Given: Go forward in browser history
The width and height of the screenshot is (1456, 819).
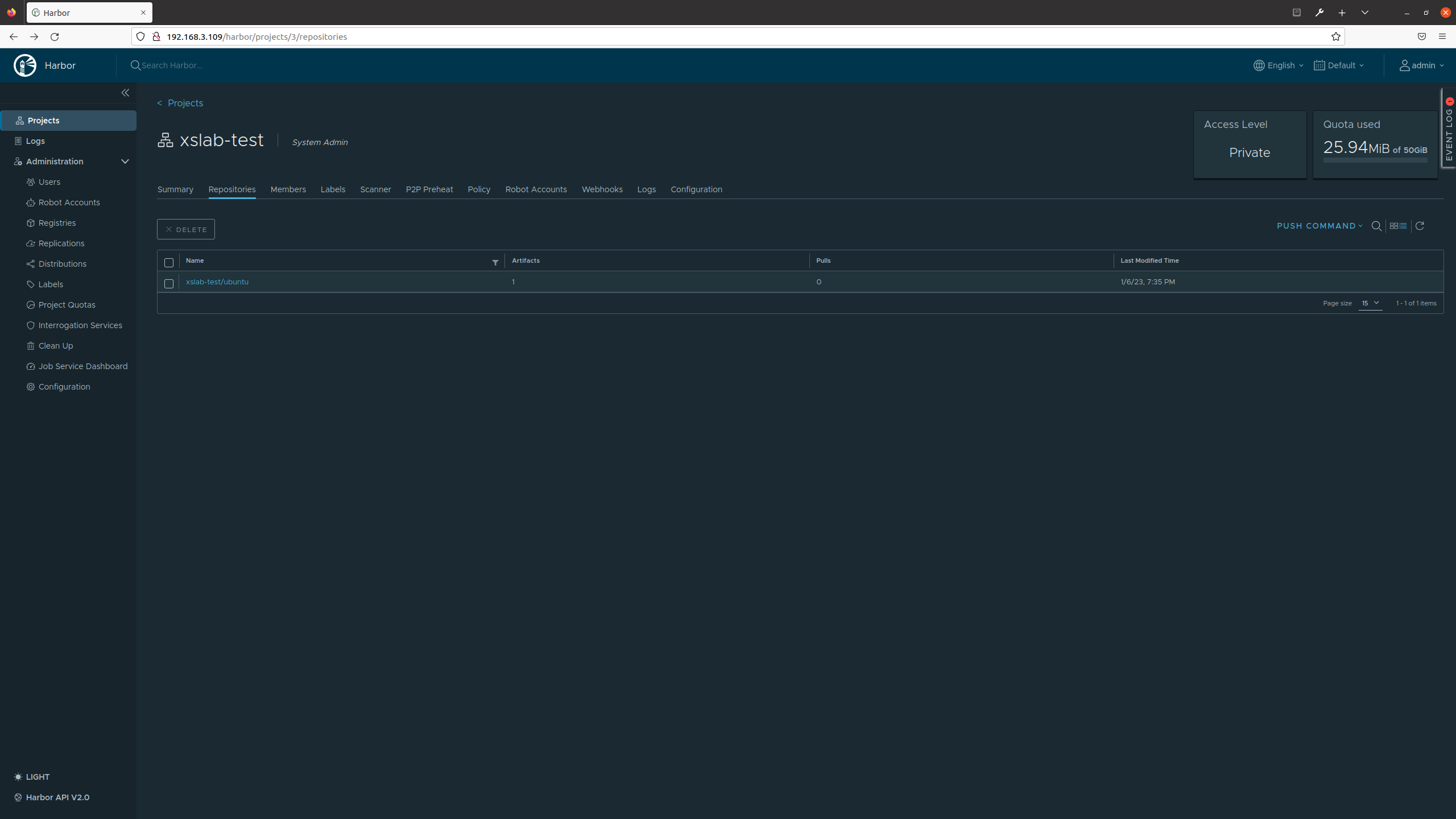Looking at the screenshot, I should 34,37.
